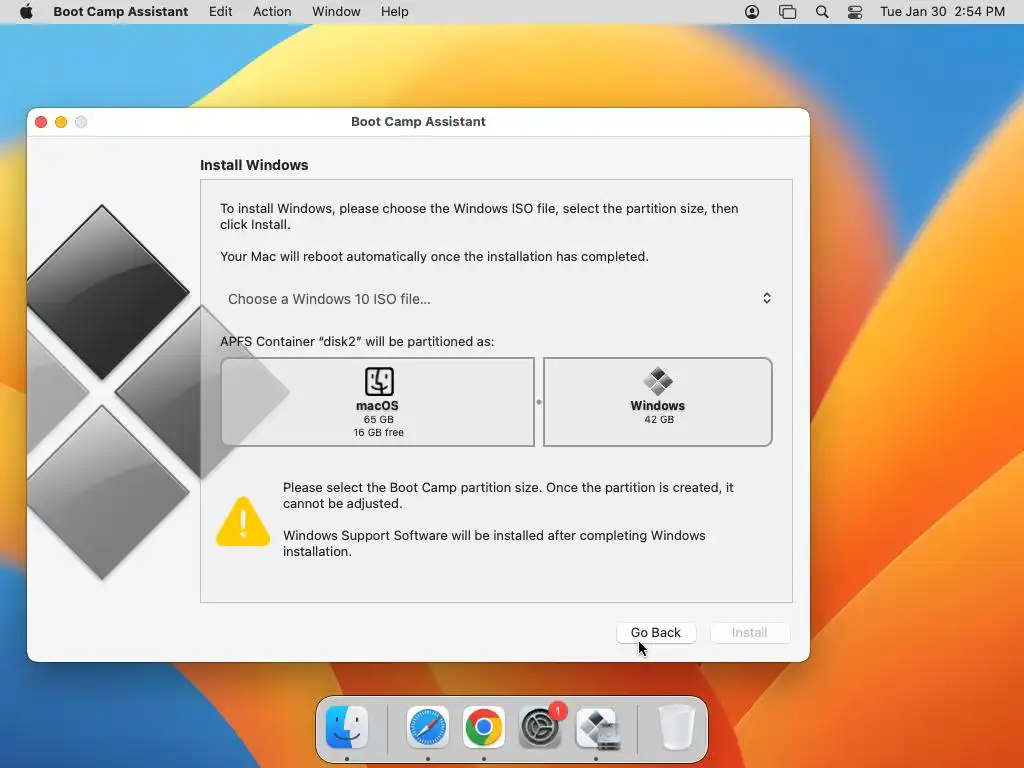Open the Boot Camp Assistant app menu
The width and height of the screenshot is (1024, 768).
click(x=121, y=12)
